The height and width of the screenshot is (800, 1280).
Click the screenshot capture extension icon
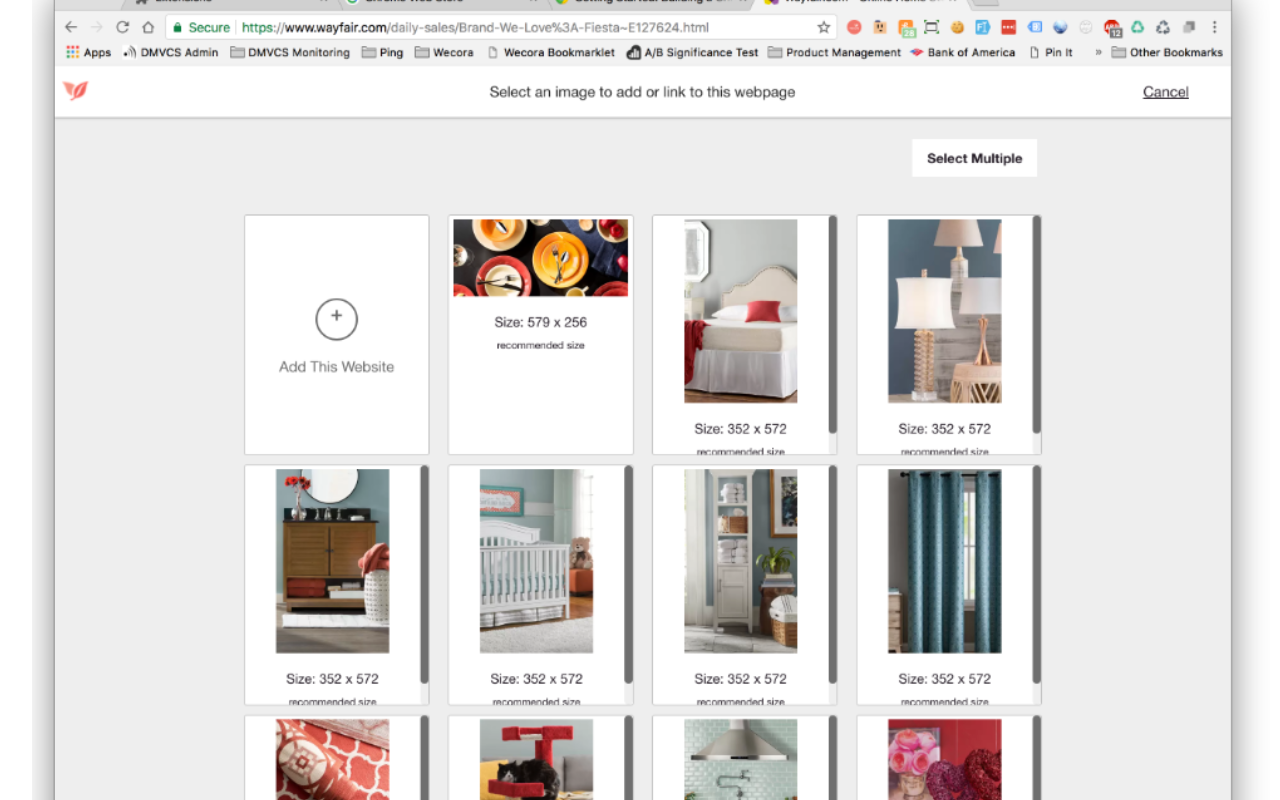point(931,27)
